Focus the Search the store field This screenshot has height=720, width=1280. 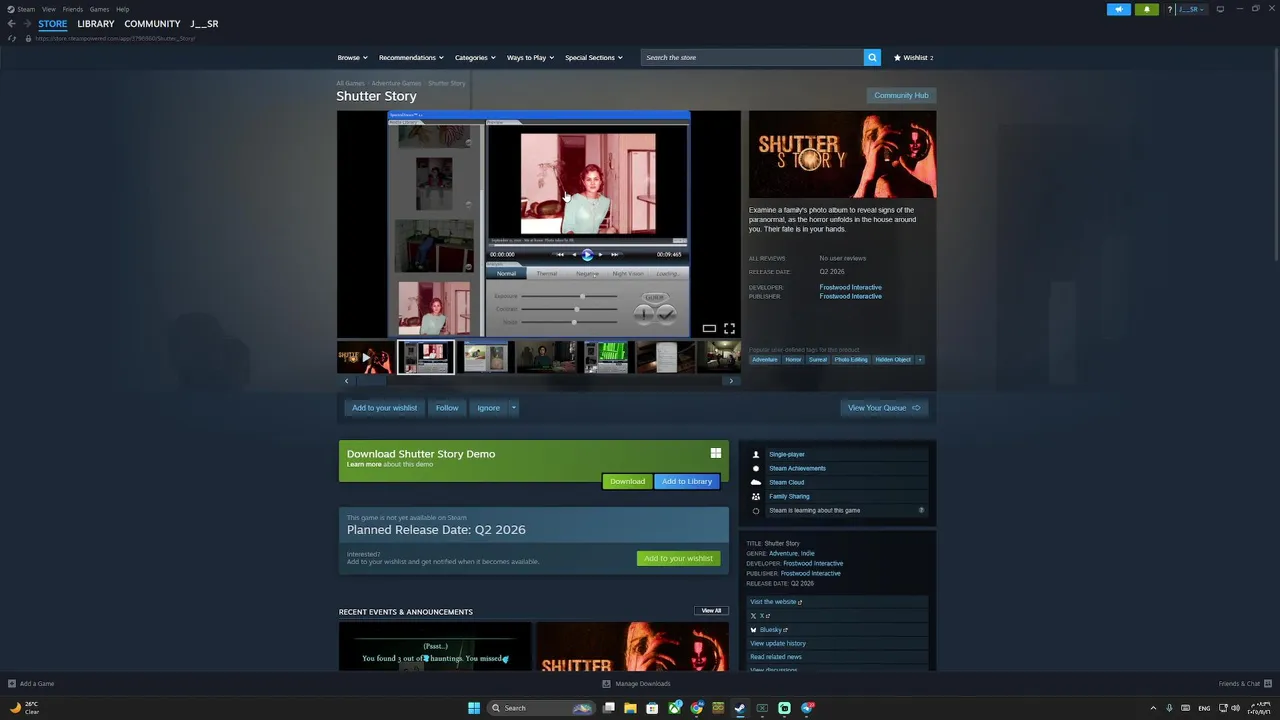click(x=752, y=57)
